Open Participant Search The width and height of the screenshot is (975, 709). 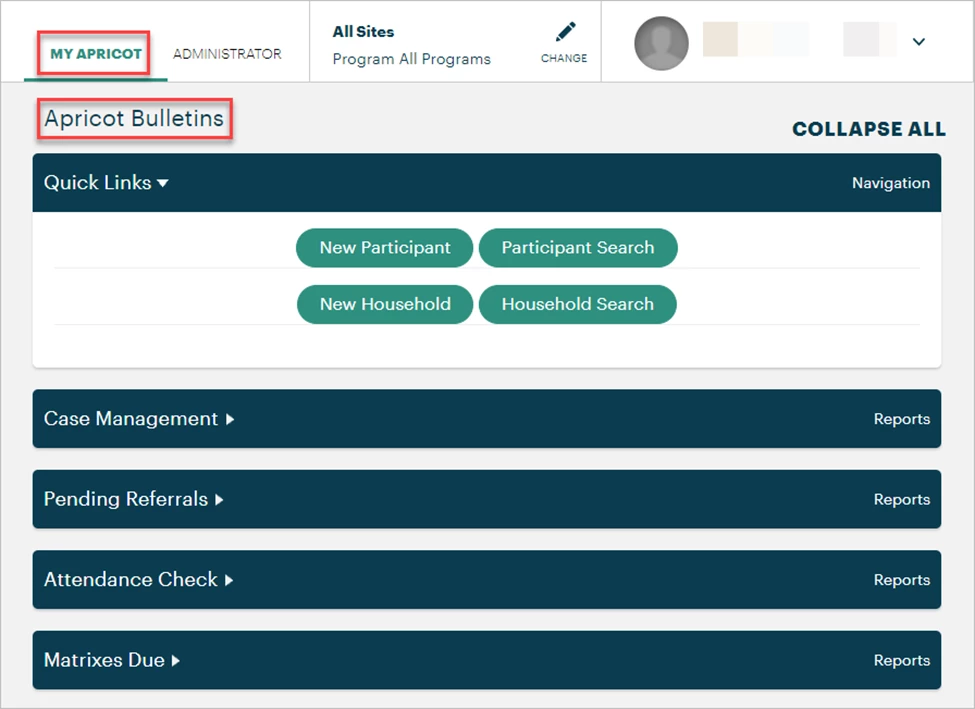(578, 248)
